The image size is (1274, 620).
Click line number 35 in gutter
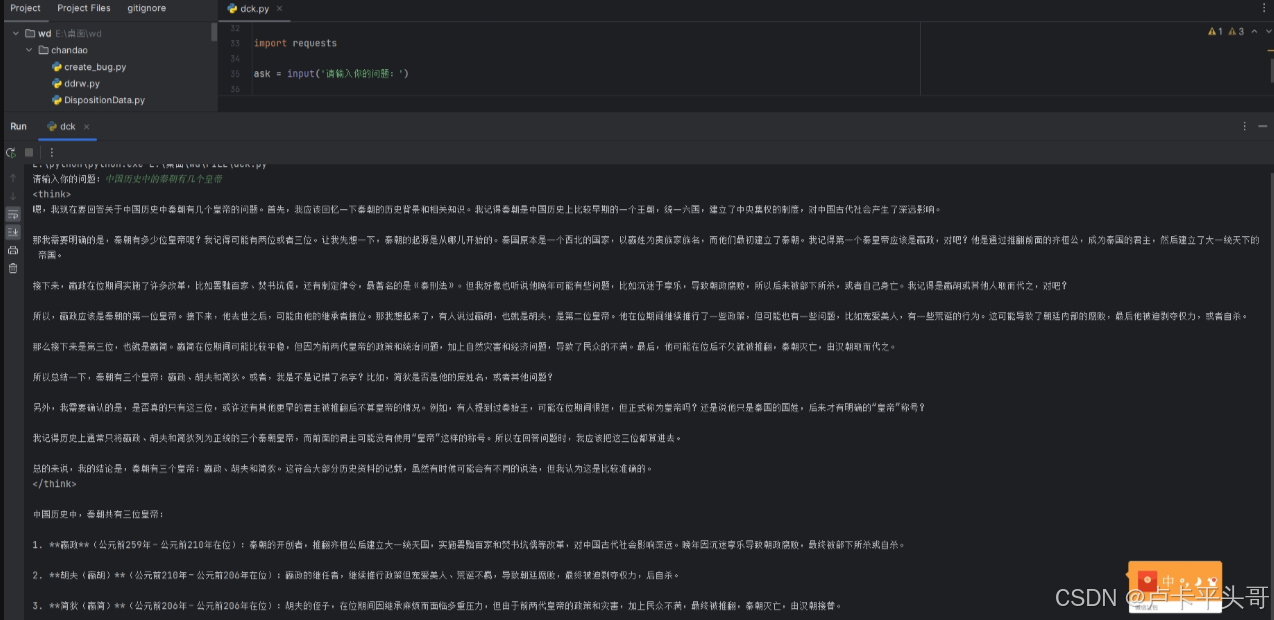pyautogui.click(x=235, y=74)
